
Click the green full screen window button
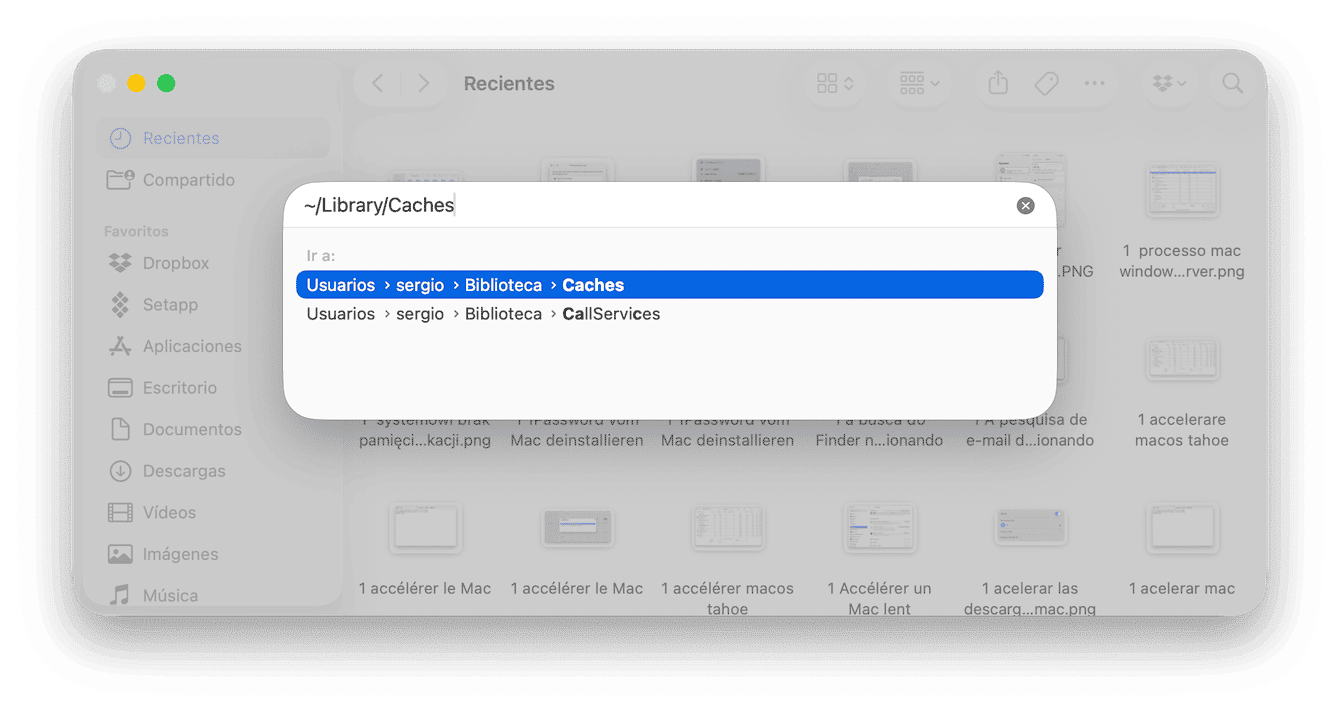[166, 83]
